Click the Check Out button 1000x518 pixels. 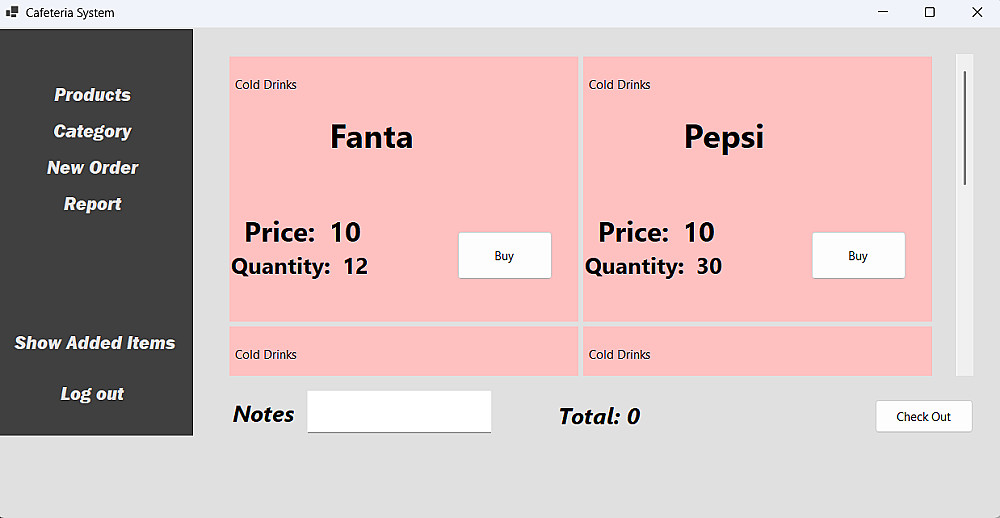click(x=923, y=417)
